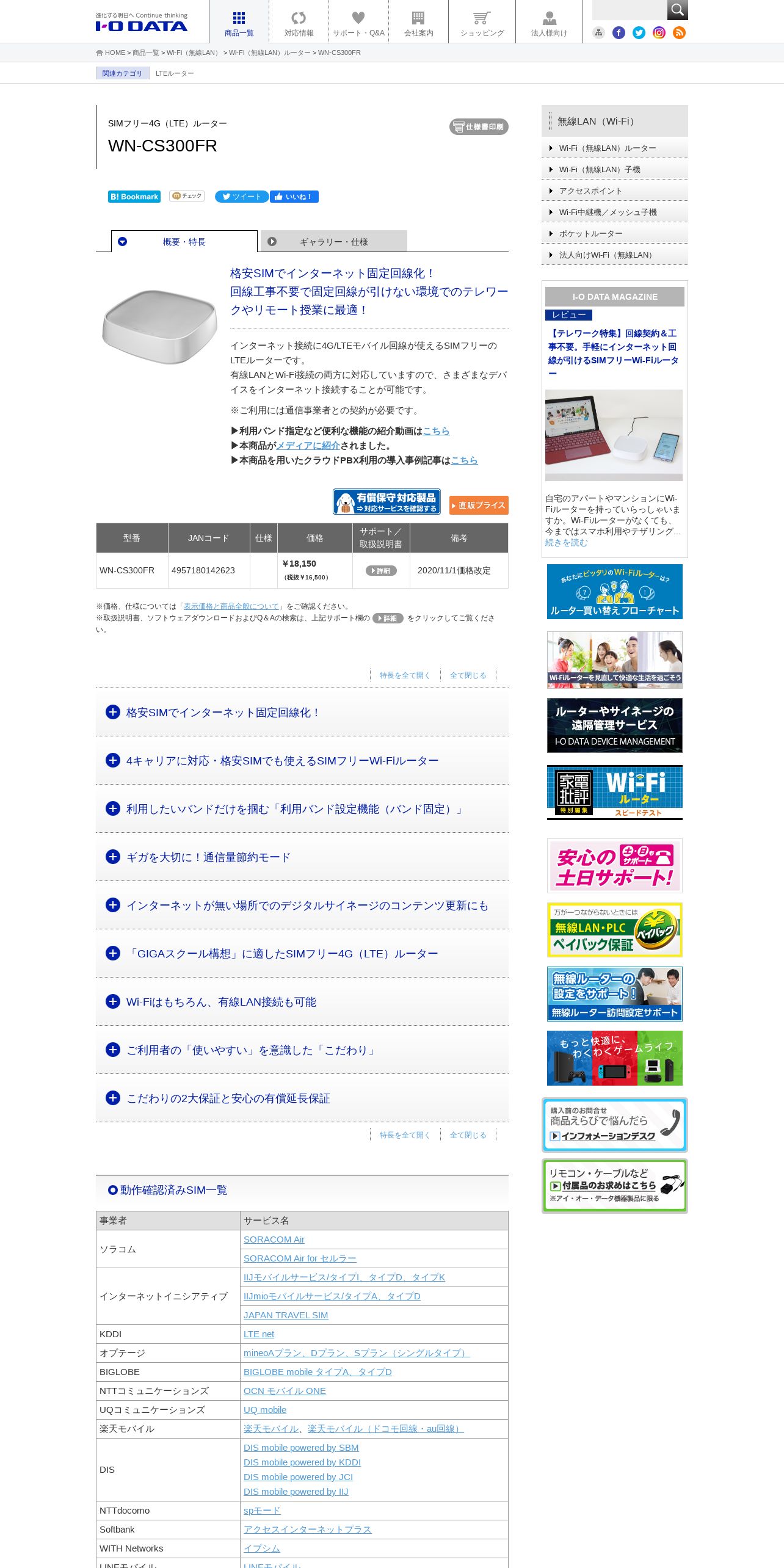Open the 会社案内 menu item
This screenshot has width=784, height=1568.
point(418,22)
